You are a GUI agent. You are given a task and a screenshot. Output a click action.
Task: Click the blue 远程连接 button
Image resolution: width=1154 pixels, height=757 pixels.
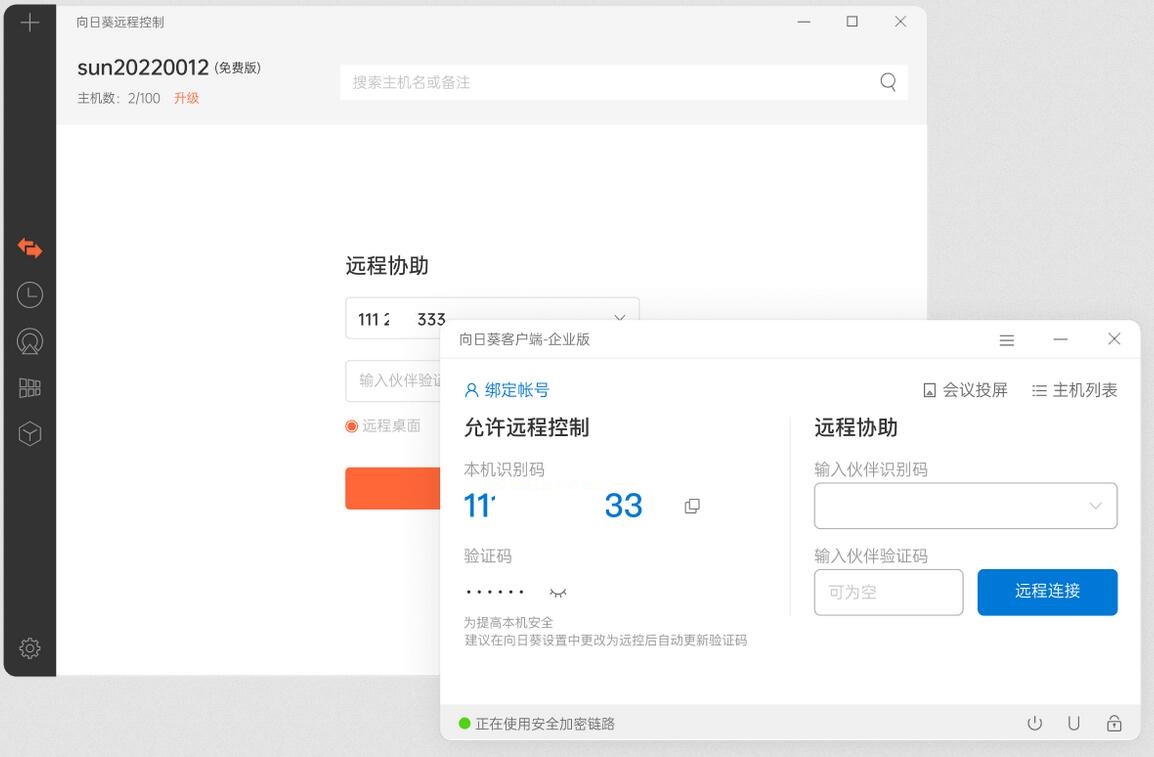(x=1047, y=591)
